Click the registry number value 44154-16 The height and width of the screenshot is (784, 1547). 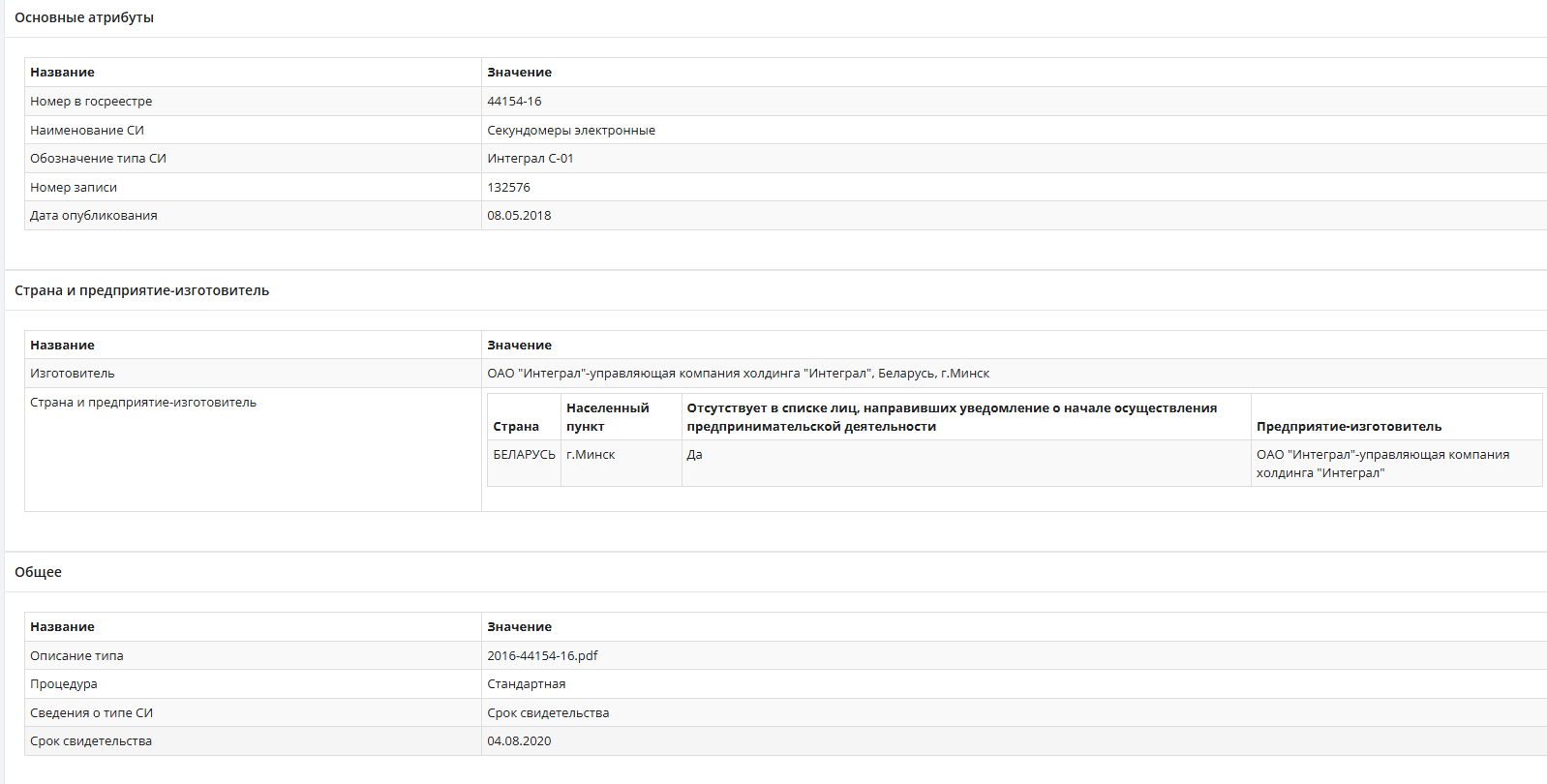pos(514,102)
